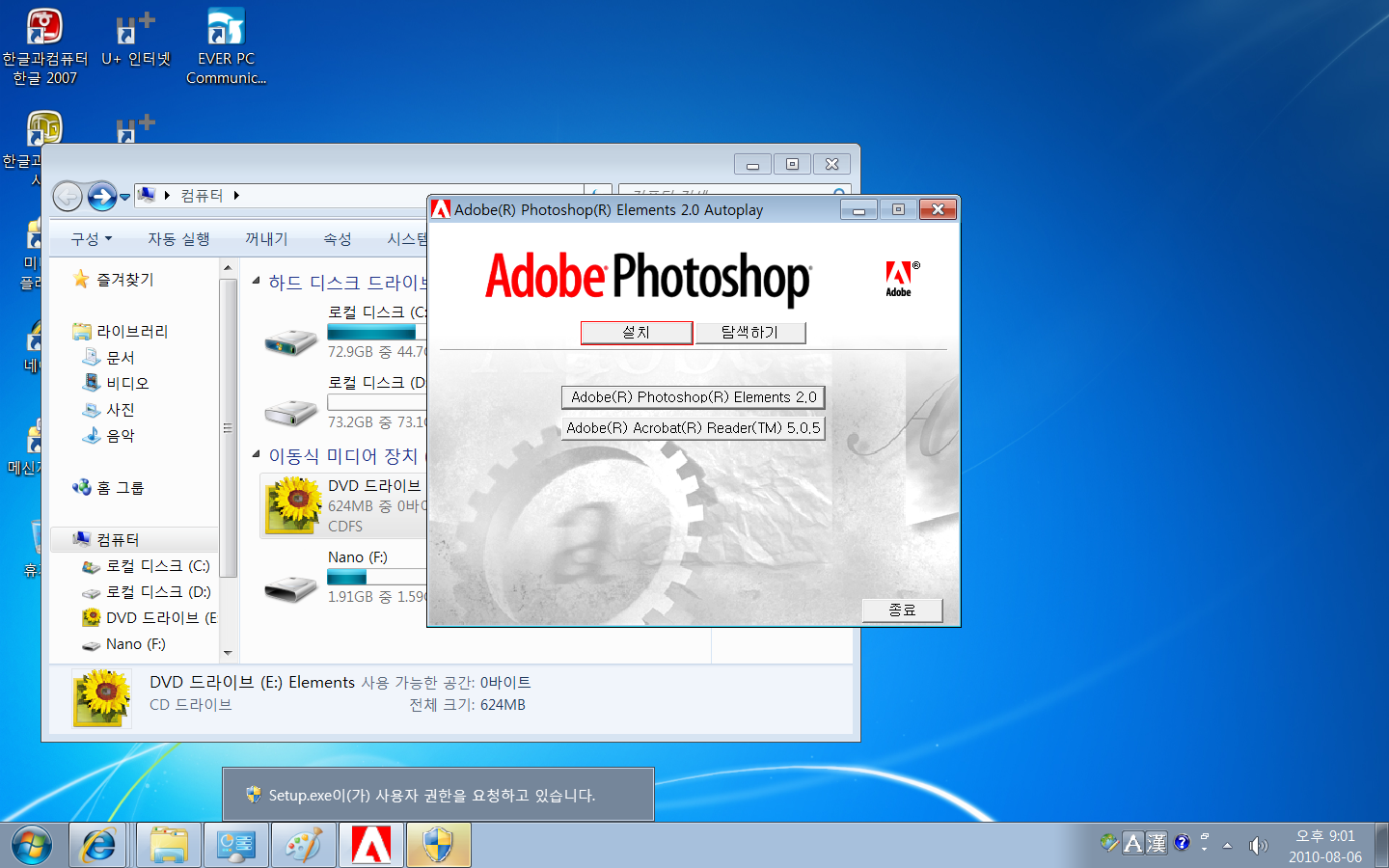
Task: Click the 설치 install button in Autoplay
Action: tap(637, 332)
